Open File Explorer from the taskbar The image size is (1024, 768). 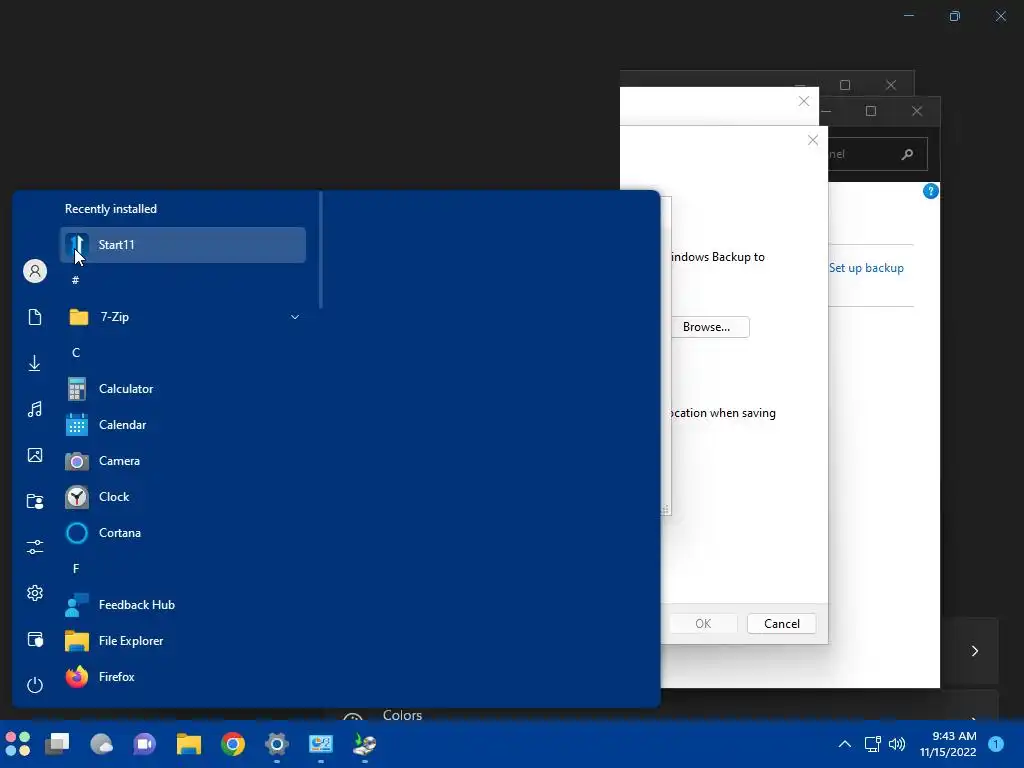(189, 744)
